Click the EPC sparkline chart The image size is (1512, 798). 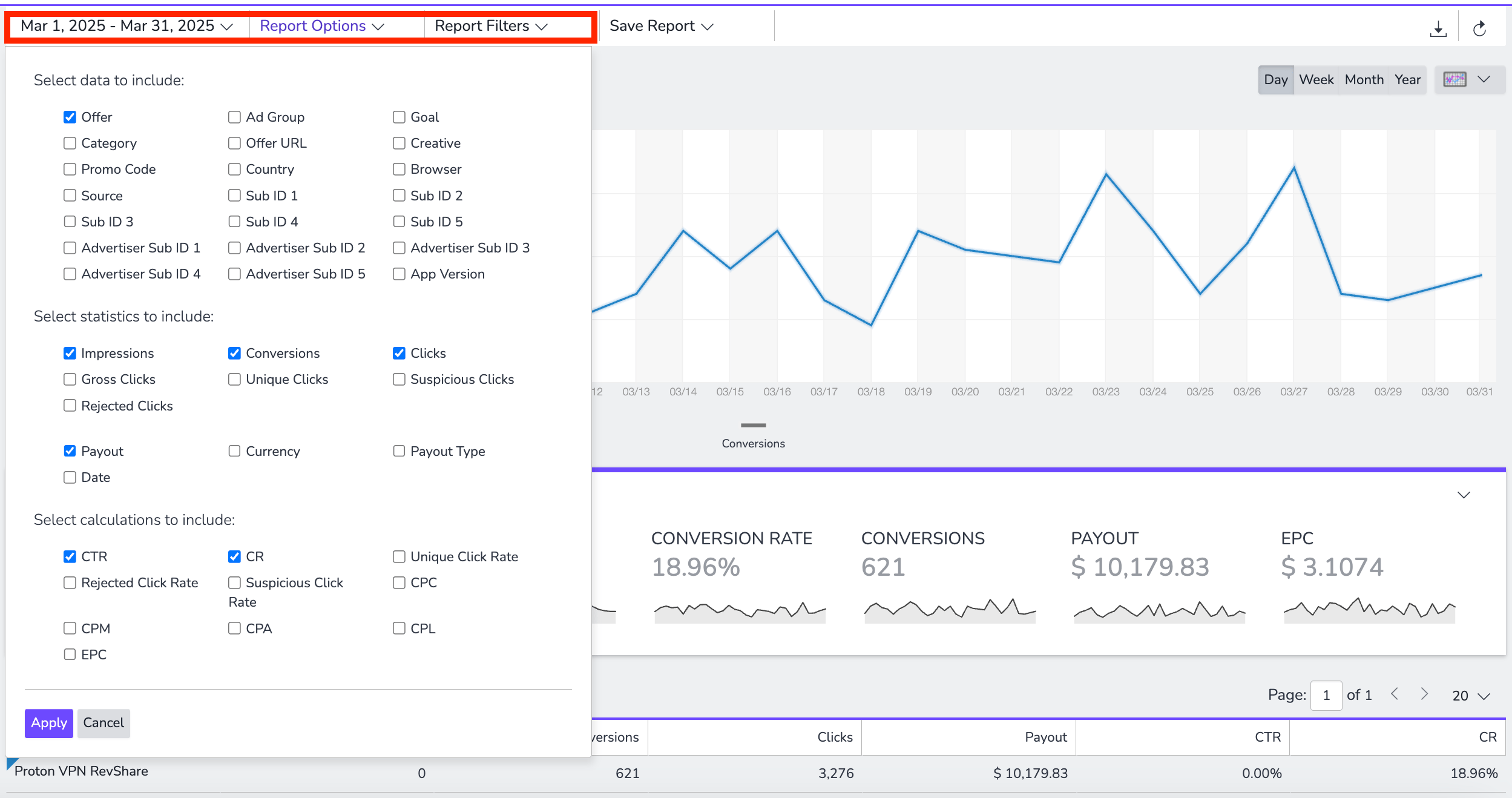click(x=1369, y=610)
